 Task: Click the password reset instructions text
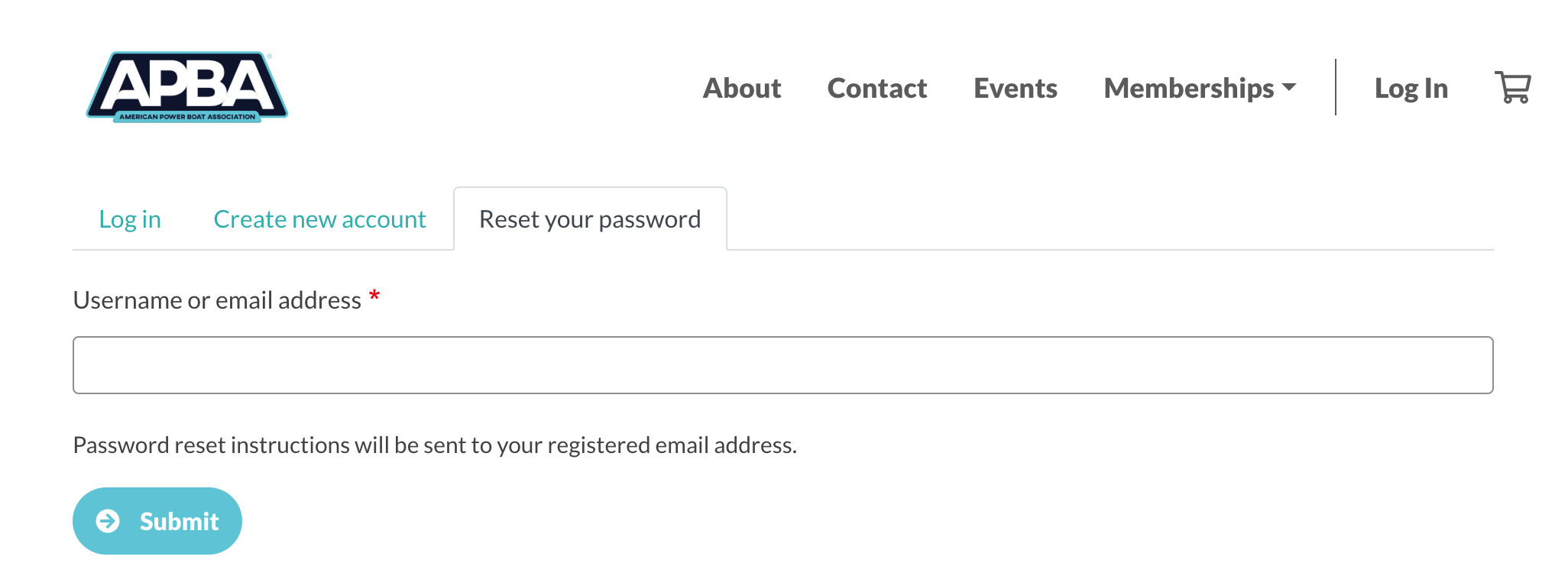[x=434, y=444]
